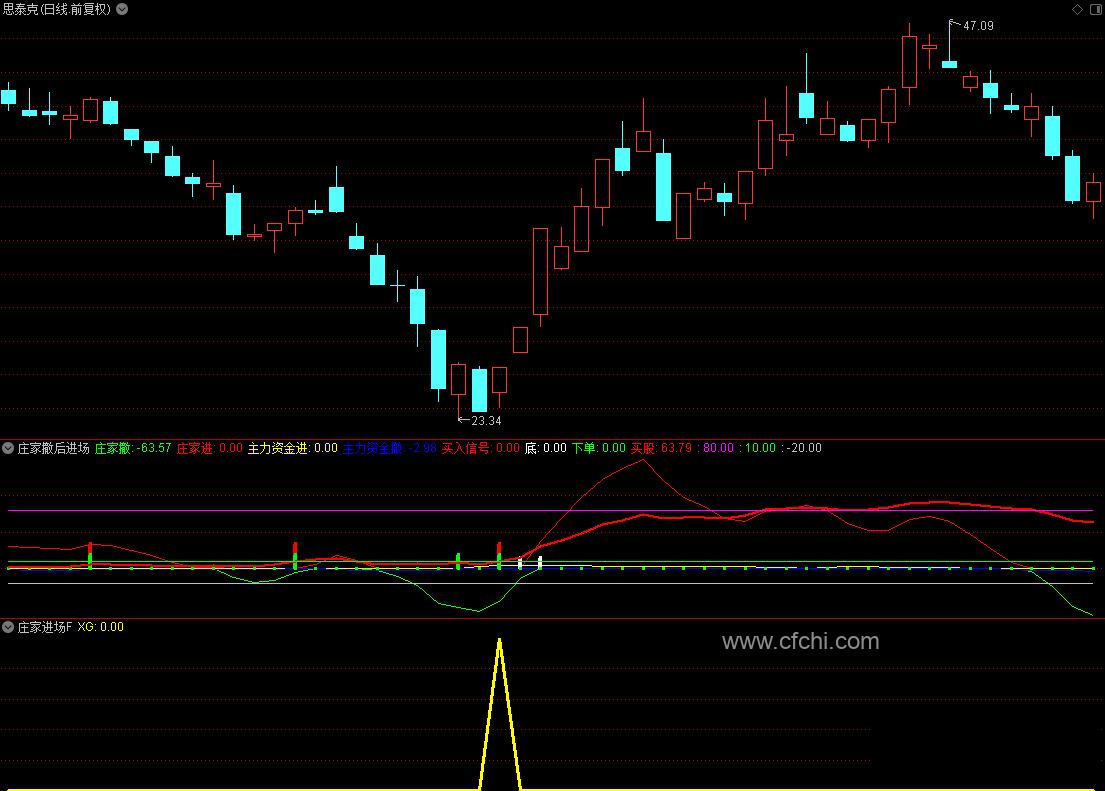
Task: Click the yellow XG signal spike peak
Action: pyautogui.click(x=500, y=641)
